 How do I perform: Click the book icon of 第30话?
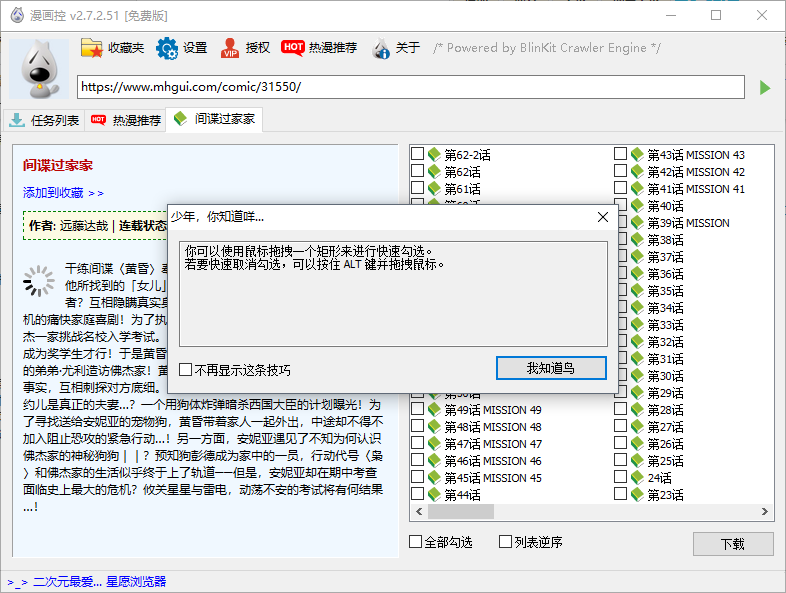637,376
